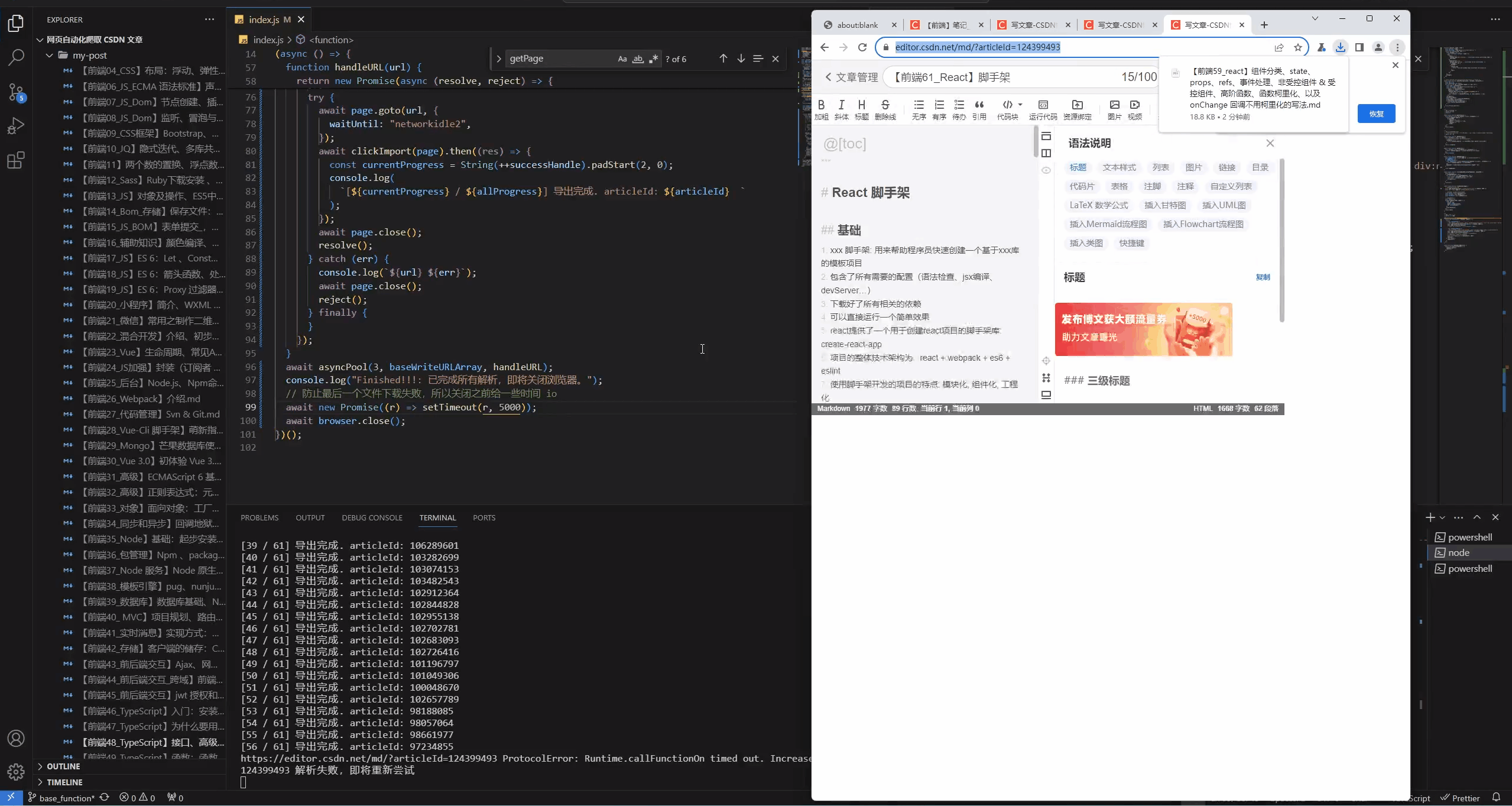Click the blue 恢复 download button
This screenshot has width=1512, height=806.
tap(1376, 114)
